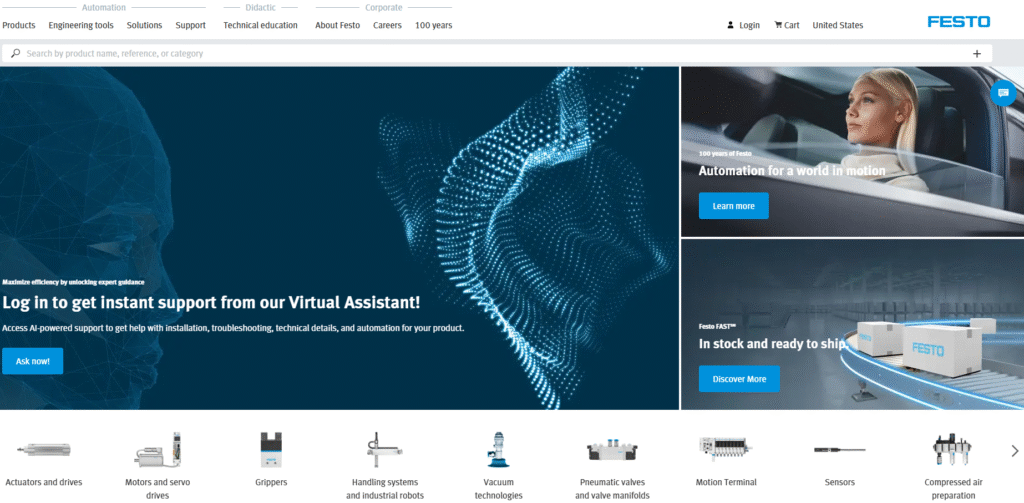
Task: Click the Discover More button
Action: coord(739,379)
